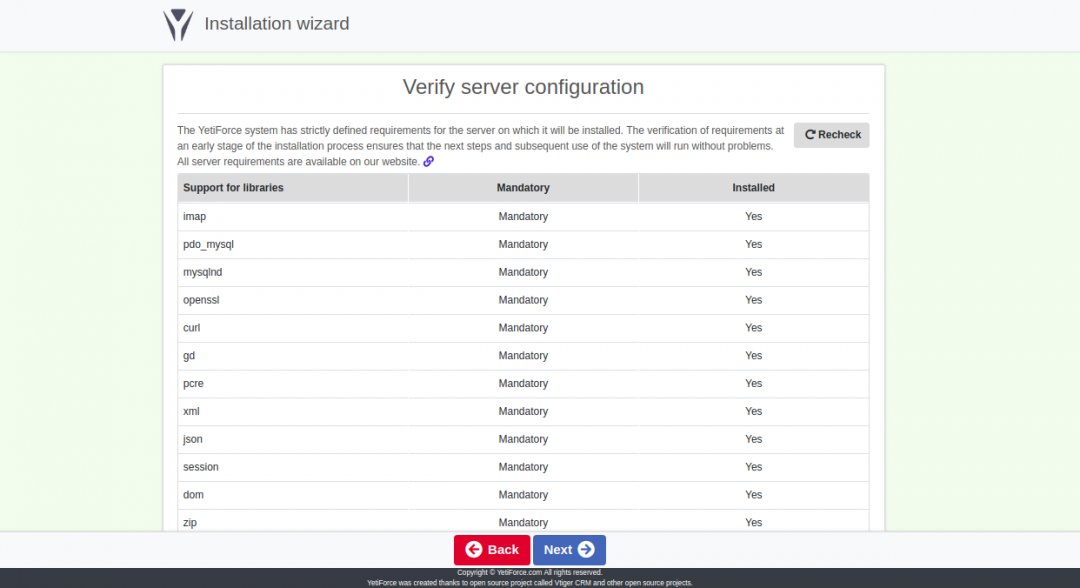Click the pcre library name
The width and height of the screenshot is (1080, 588).
193,384
